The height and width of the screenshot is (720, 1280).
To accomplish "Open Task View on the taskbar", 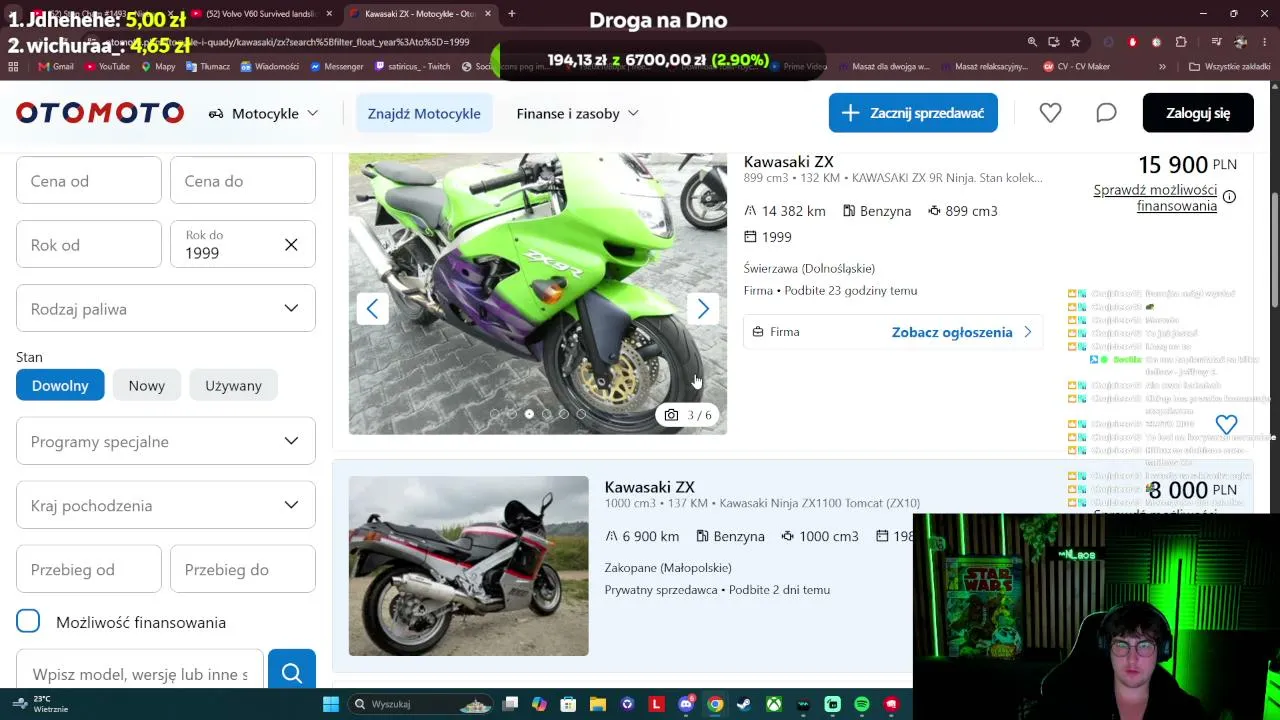I will pos(510,704).
